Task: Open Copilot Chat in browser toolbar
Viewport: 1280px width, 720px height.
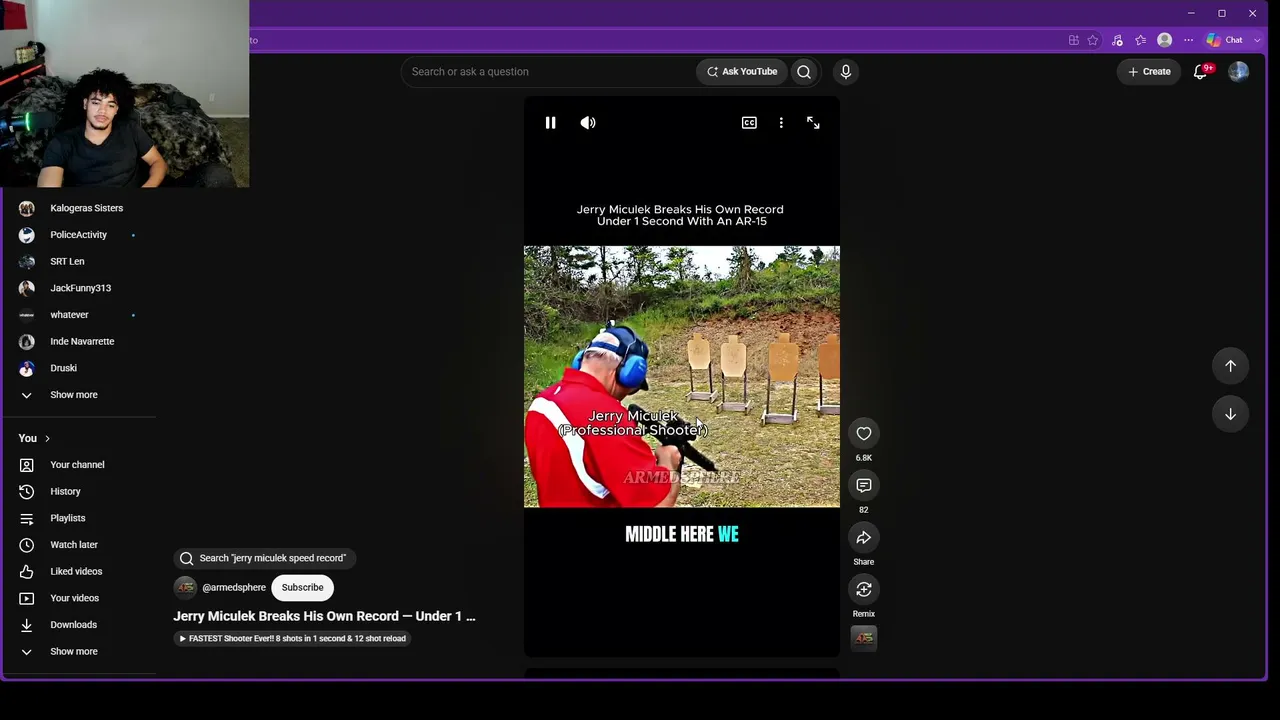Action: pos(1224,40)
